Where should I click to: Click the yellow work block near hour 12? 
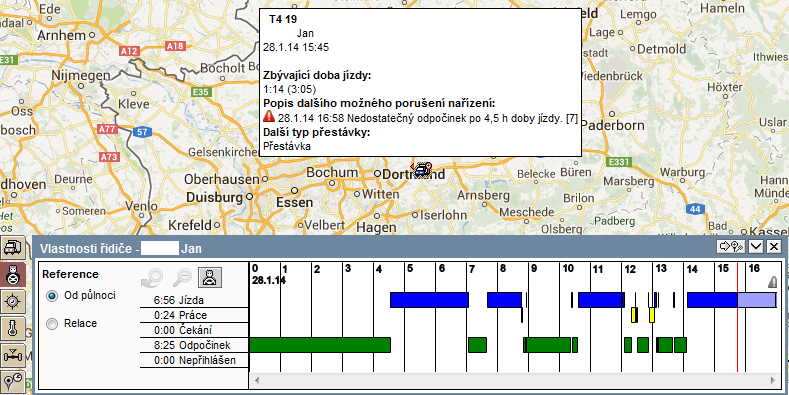click(635, 315)
